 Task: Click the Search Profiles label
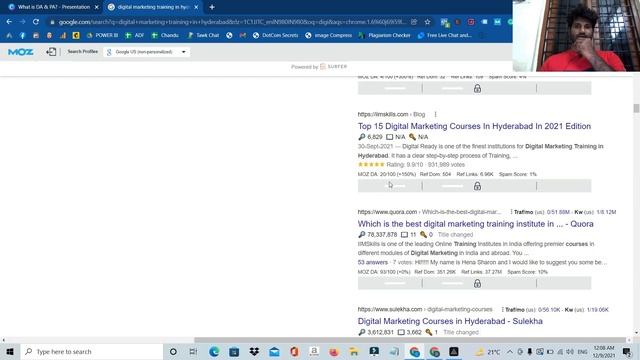tap(82, 51)
